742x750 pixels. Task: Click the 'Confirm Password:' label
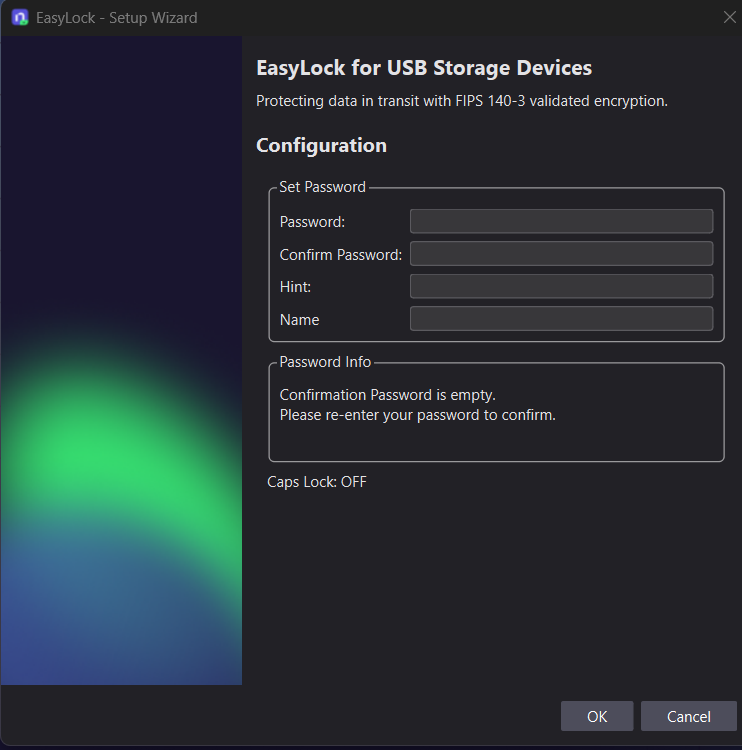coord(341,255)
